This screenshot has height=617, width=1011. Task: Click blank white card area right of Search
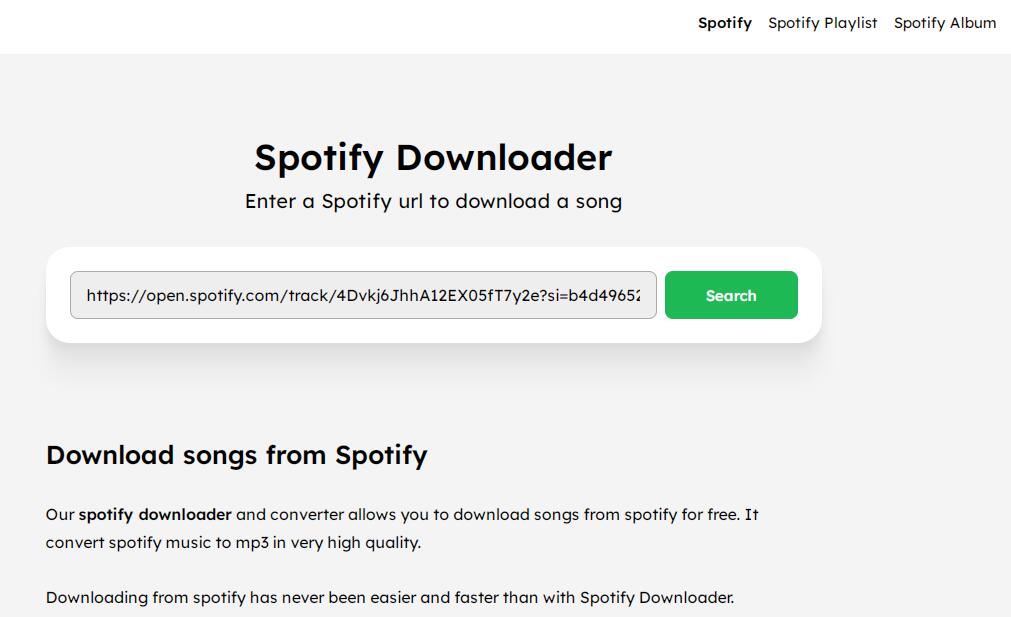809,295
